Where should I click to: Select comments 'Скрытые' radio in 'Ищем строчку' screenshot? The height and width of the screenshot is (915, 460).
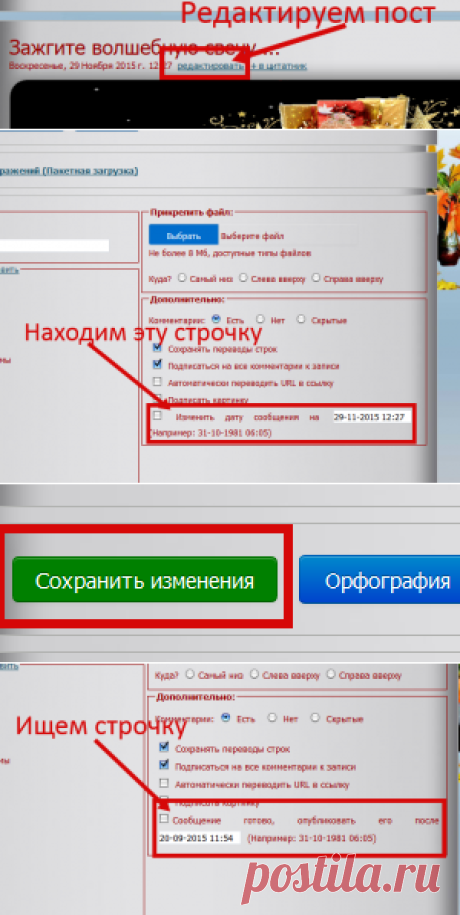315,717
